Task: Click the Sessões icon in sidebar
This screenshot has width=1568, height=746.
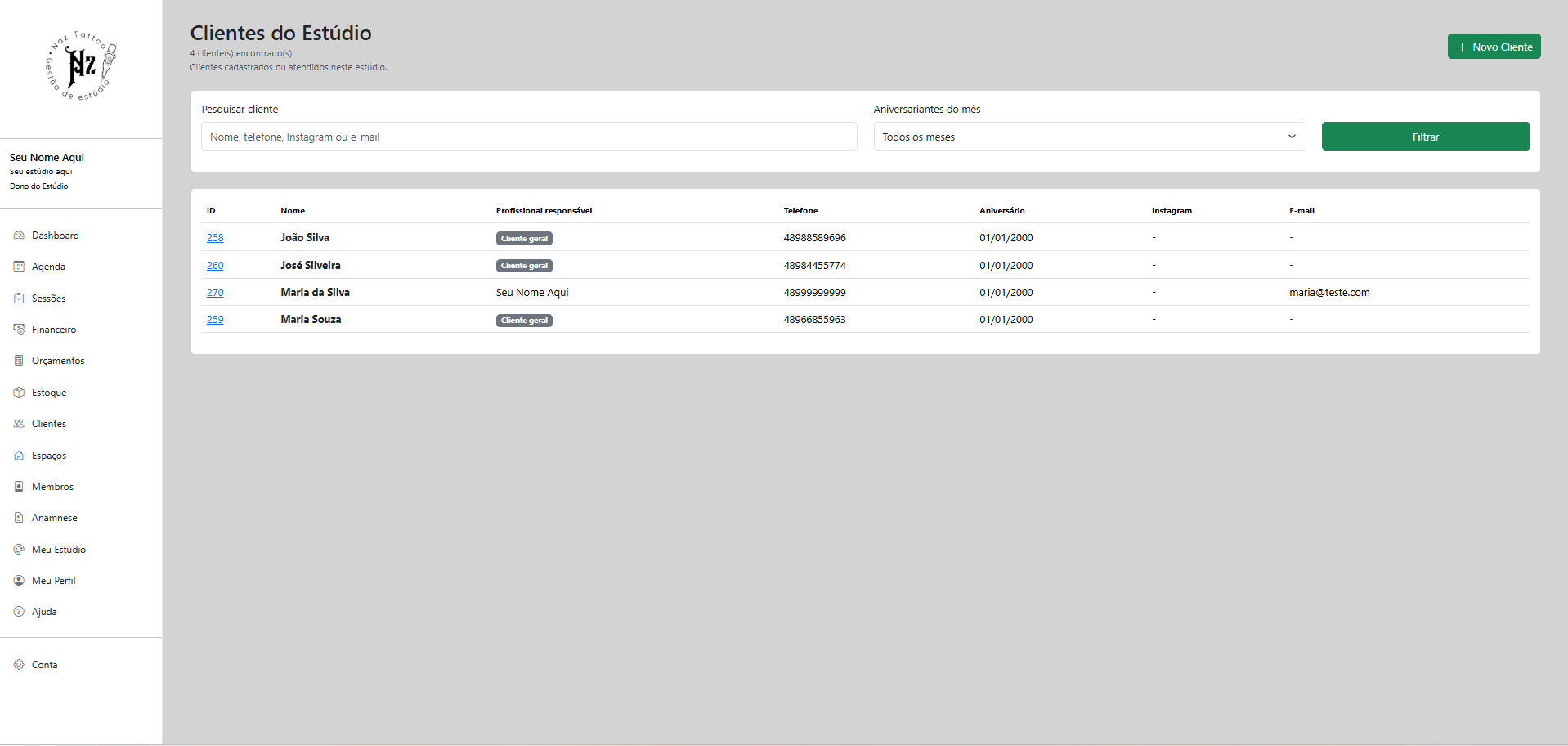Action: click(19, 299)
